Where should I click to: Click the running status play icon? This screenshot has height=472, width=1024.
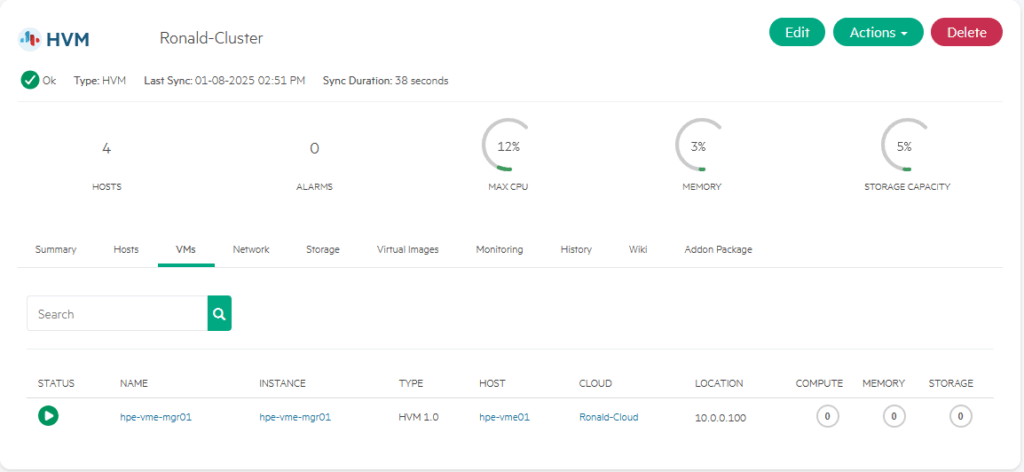point(48,416)
